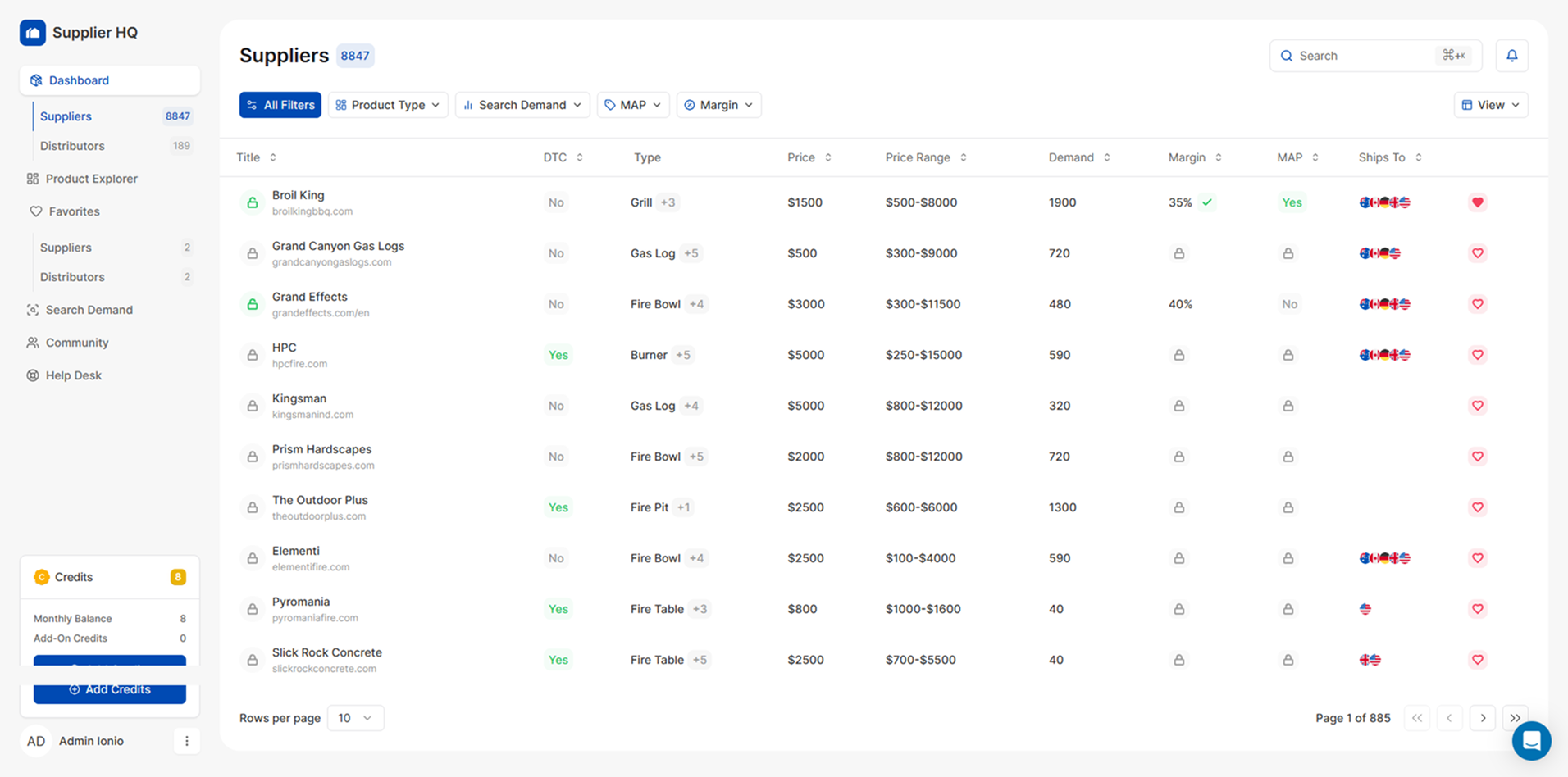Viewport: 1568px width, 777px height.
Task: Open the Search Demand filter dropdown
Action: 522,105
